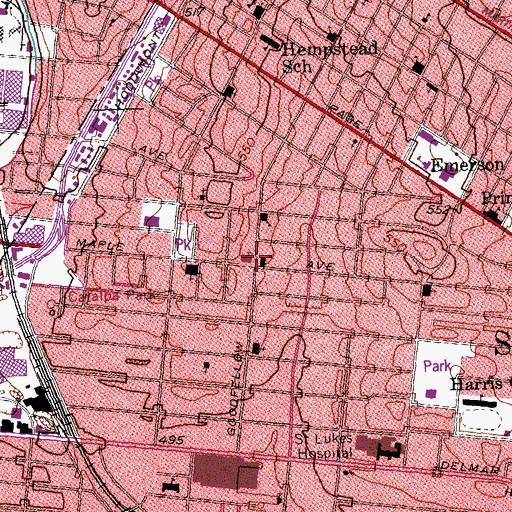Click the 552 elevation marker

(x=439, y=209)
